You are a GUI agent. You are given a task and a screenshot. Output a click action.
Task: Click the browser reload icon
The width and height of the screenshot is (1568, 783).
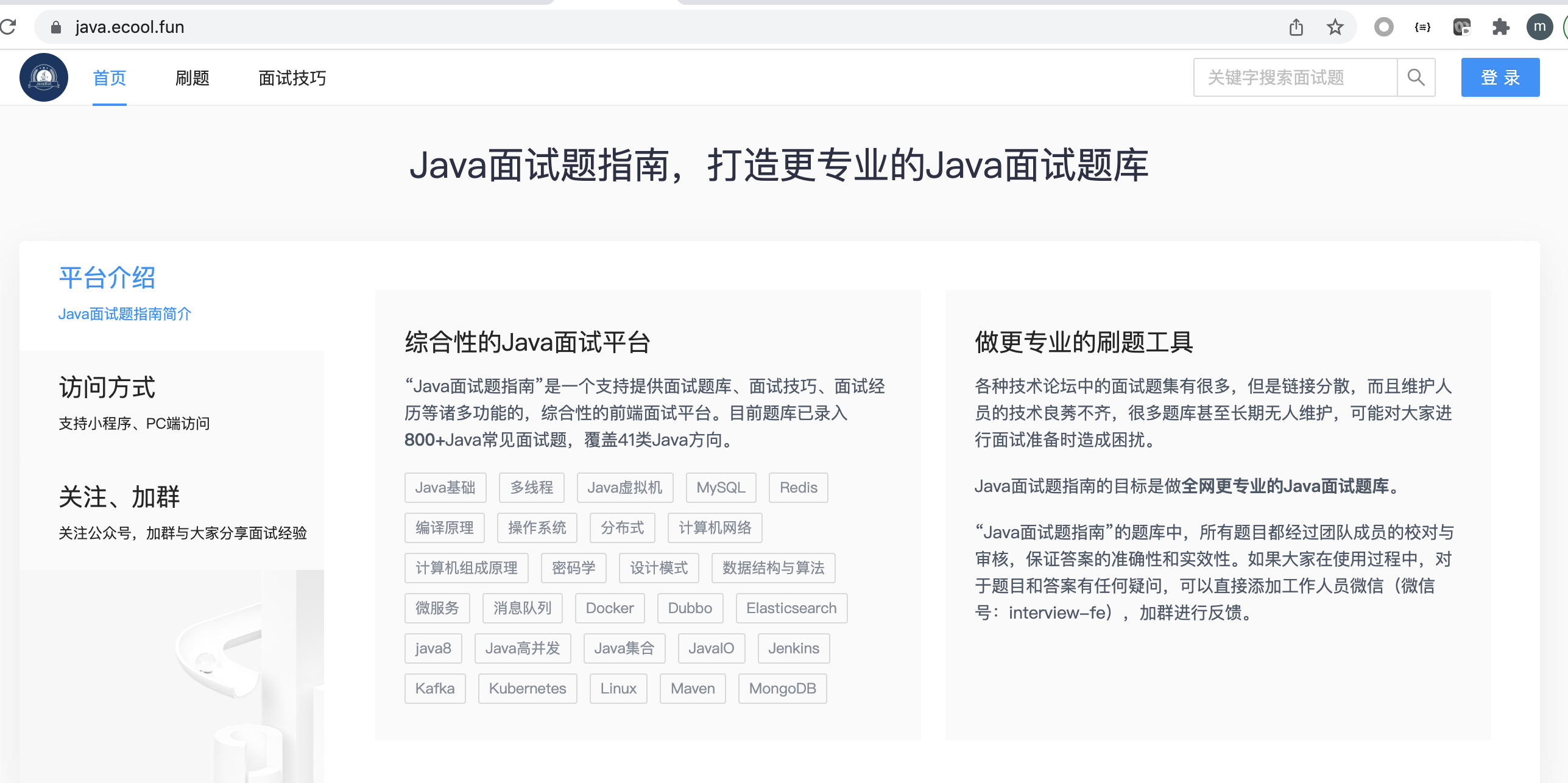click(x=8, y=27)
